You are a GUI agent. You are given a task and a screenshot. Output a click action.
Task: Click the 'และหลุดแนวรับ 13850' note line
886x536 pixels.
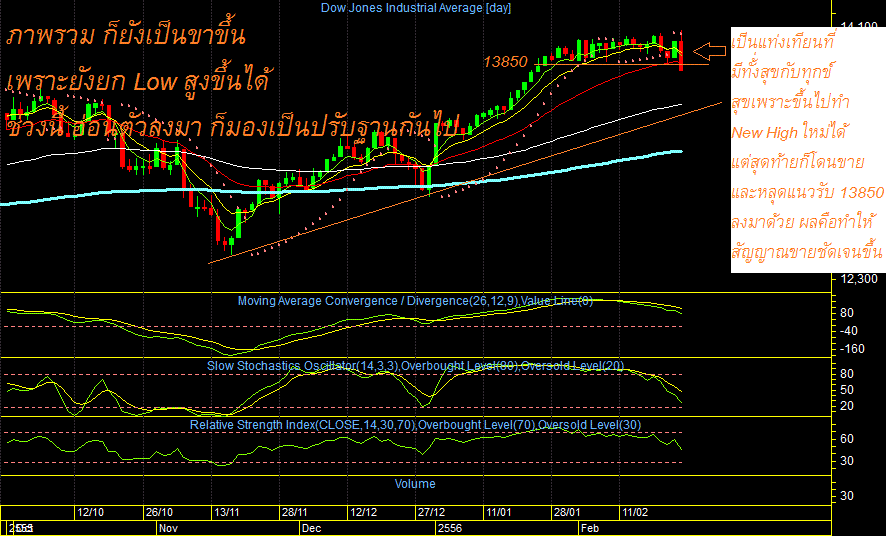tap(807, 193)
